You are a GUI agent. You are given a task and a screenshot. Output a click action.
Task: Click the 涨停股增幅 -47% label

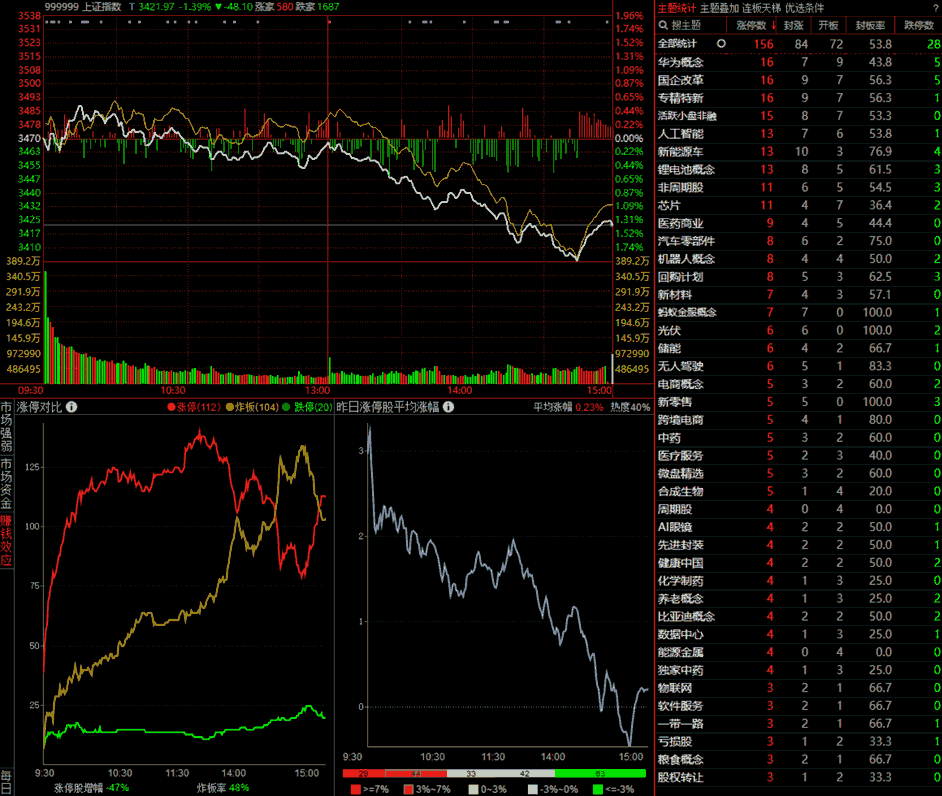(x=91, y=788)
